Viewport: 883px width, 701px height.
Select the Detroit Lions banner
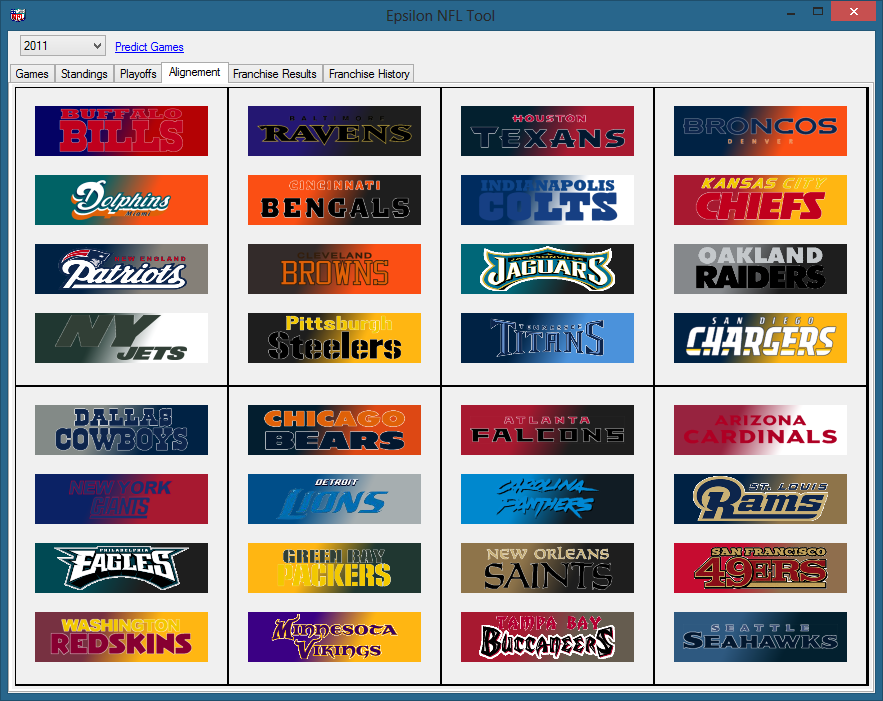coord(334,499)
